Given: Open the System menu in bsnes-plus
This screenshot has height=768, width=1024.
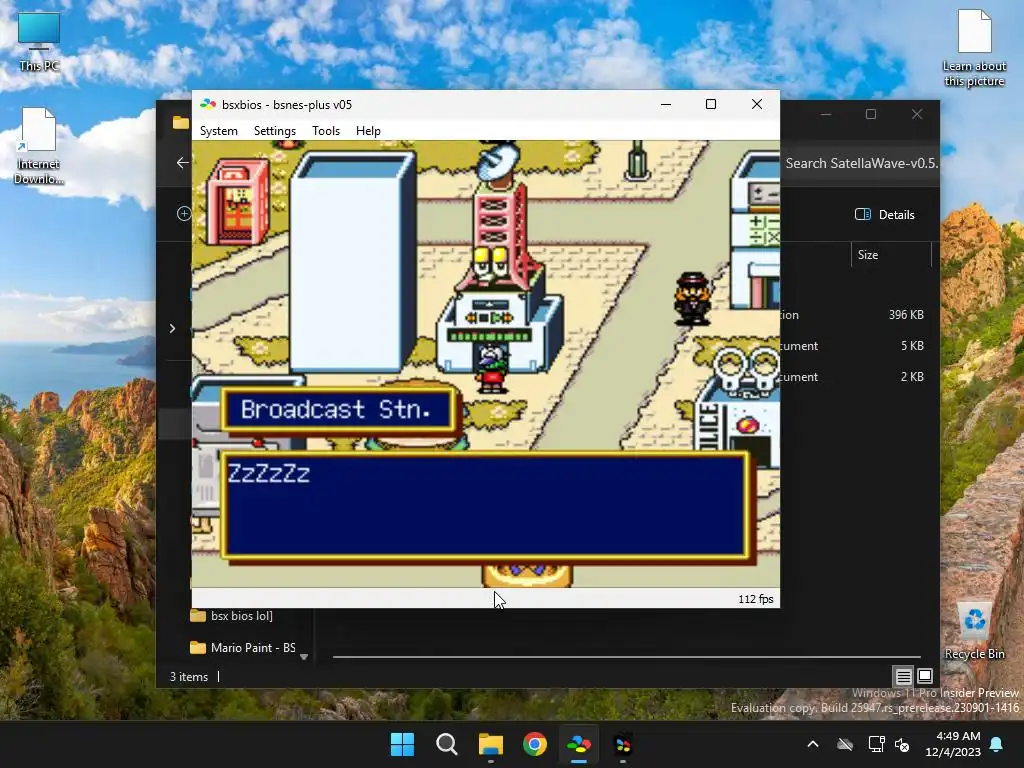Looking at the screenshot, I should click(x=219, y=131).
